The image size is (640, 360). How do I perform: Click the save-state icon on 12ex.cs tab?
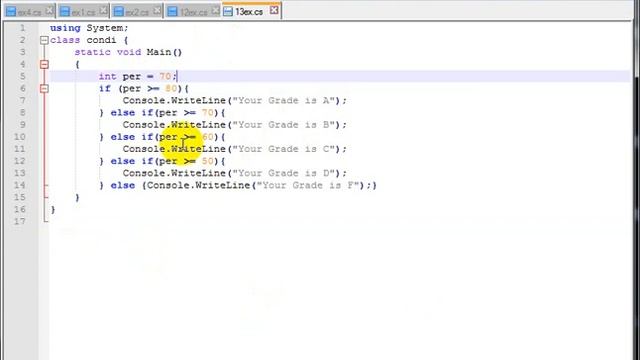(172, 11)
